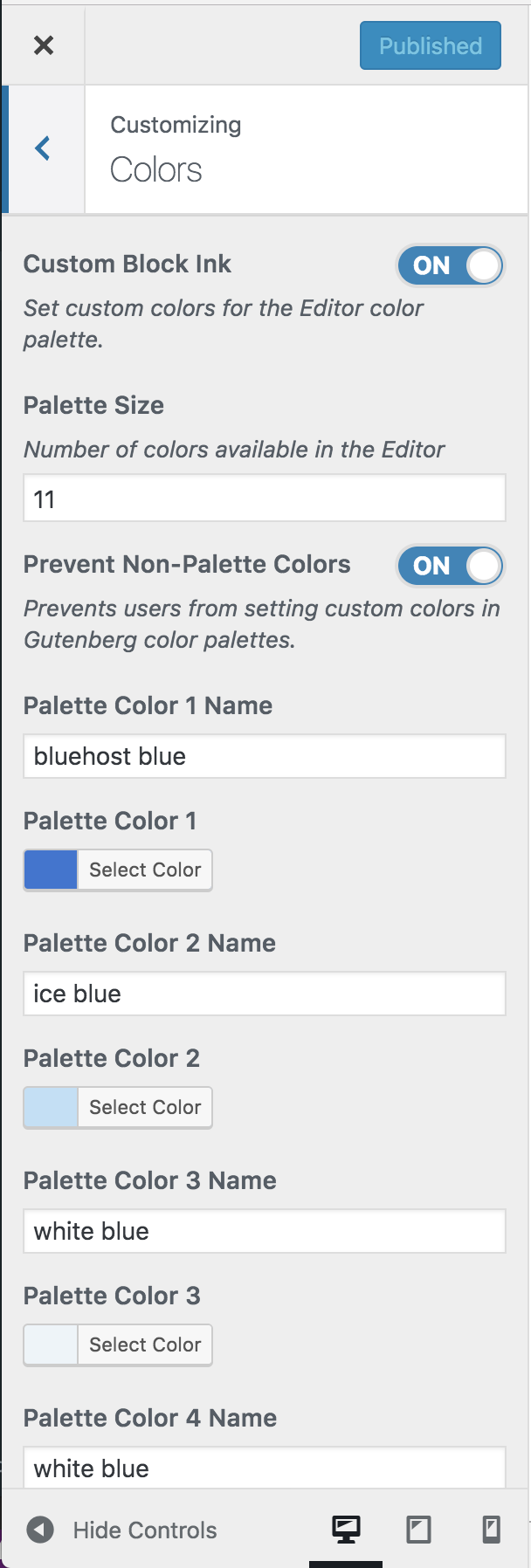Open Select Color for Palette Color 3

(145, 1344)
